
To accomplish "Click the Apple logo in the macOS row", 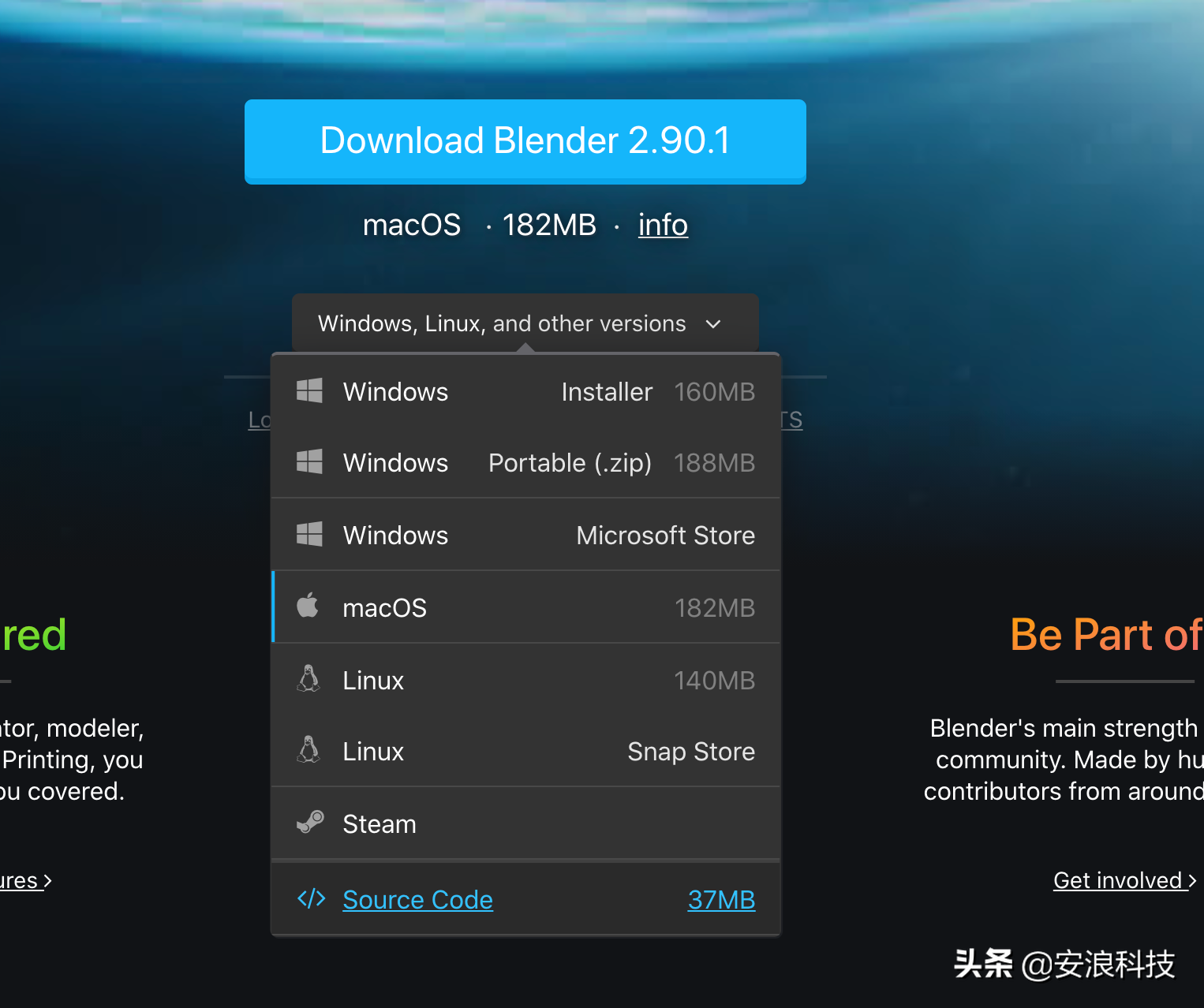I will click(308, 606).
